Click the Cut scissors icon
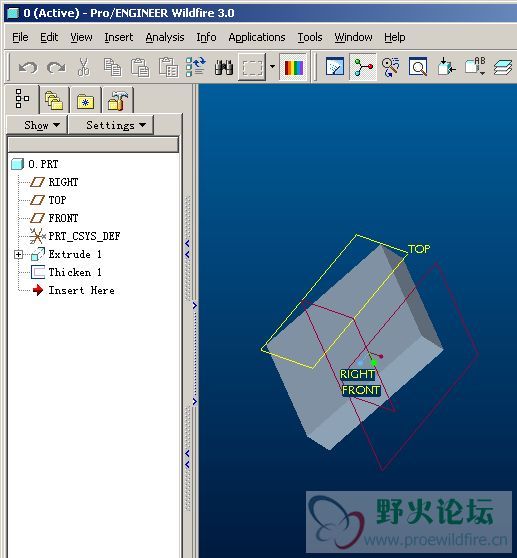Image resolution: width=517 pixels, height=558 pixels. tap(84, 67)
